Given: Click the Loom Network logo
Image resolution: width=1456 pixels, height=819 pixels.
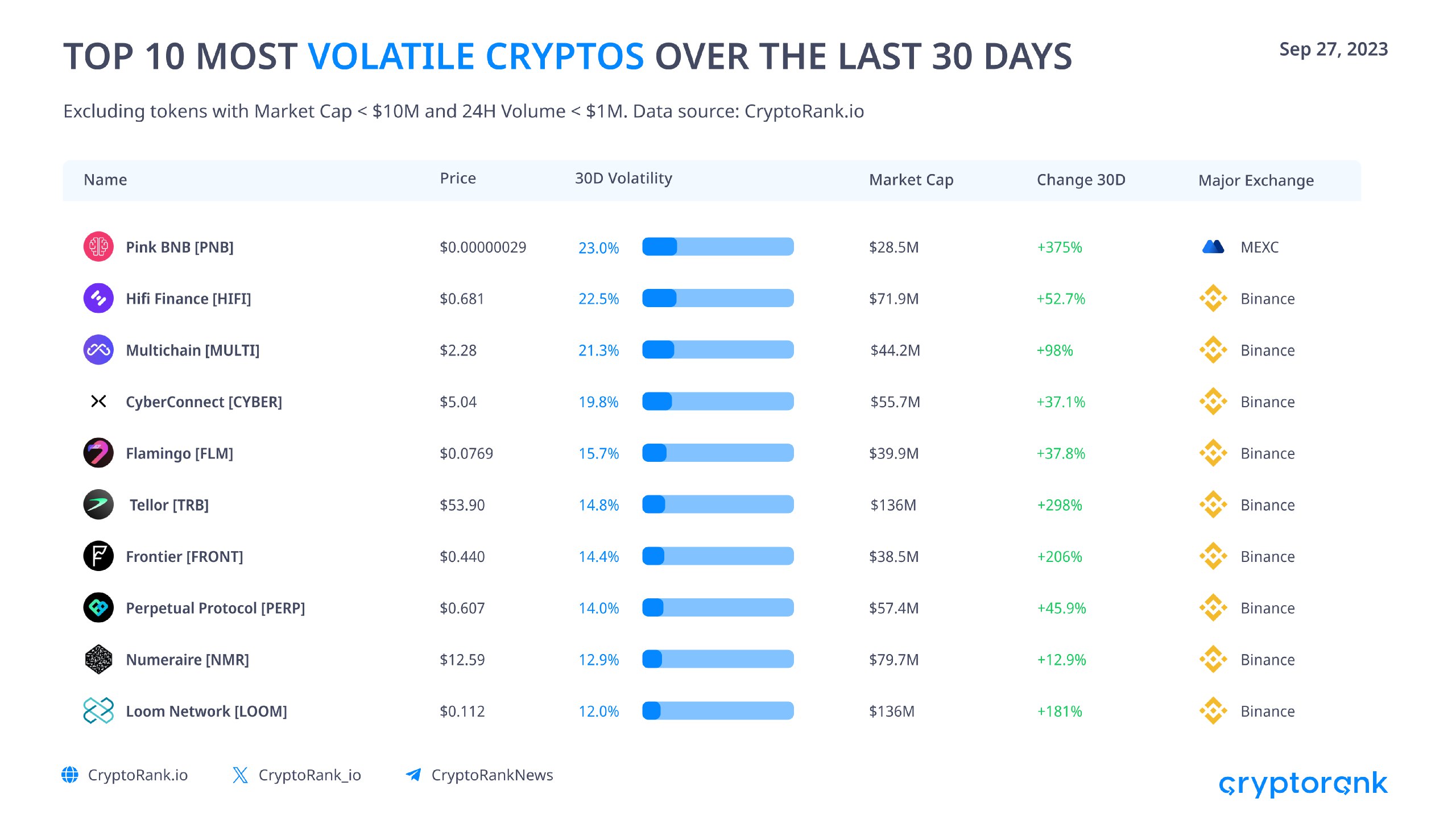Looking at the screenshot, I should pos(98,711).
